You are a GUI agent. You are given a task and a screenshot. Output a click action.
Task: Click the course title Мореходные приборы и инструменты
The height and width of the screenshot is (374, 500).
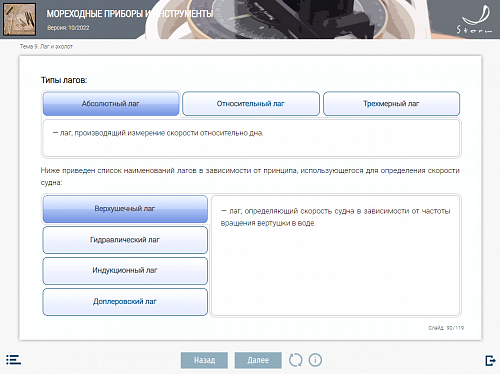point(130,14)
